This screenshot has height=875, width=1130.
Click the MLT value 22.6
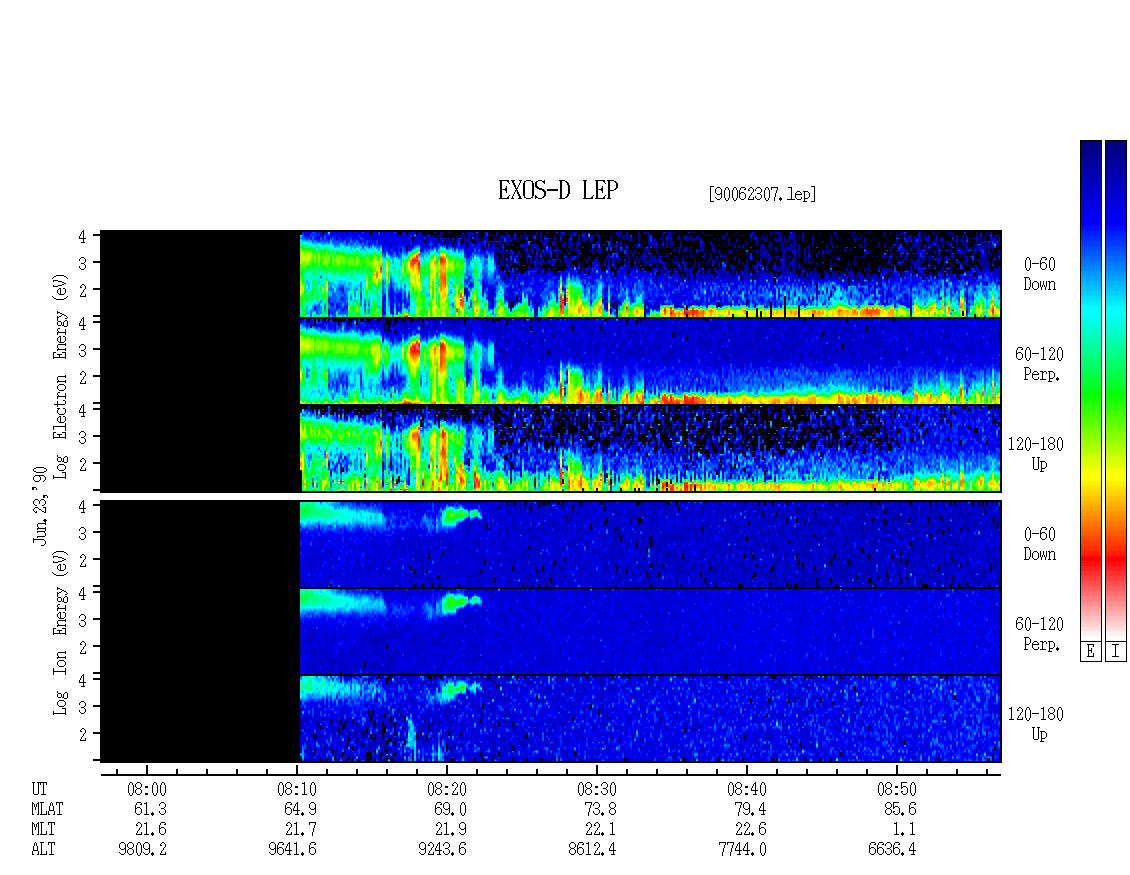749,830
